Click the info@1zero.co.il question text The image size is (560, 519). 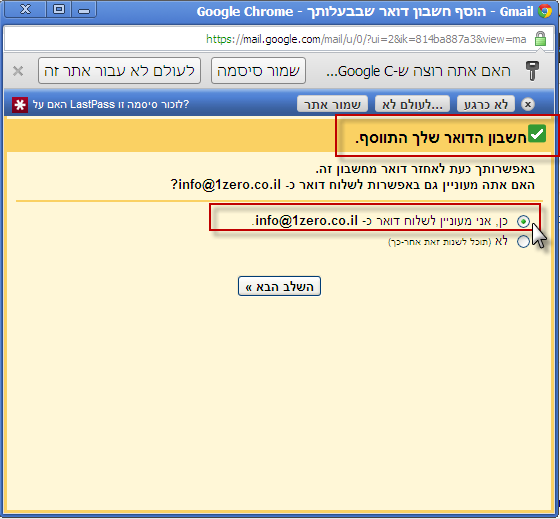coord(352,185)
